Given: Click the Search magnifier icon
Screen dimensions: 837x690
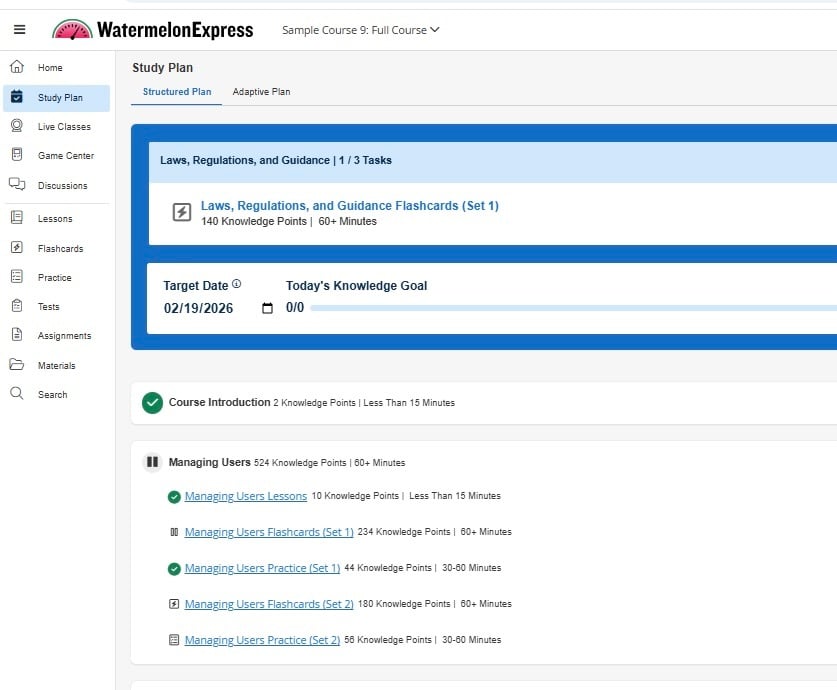Looking at the screenshot, I should coord(17,394).
